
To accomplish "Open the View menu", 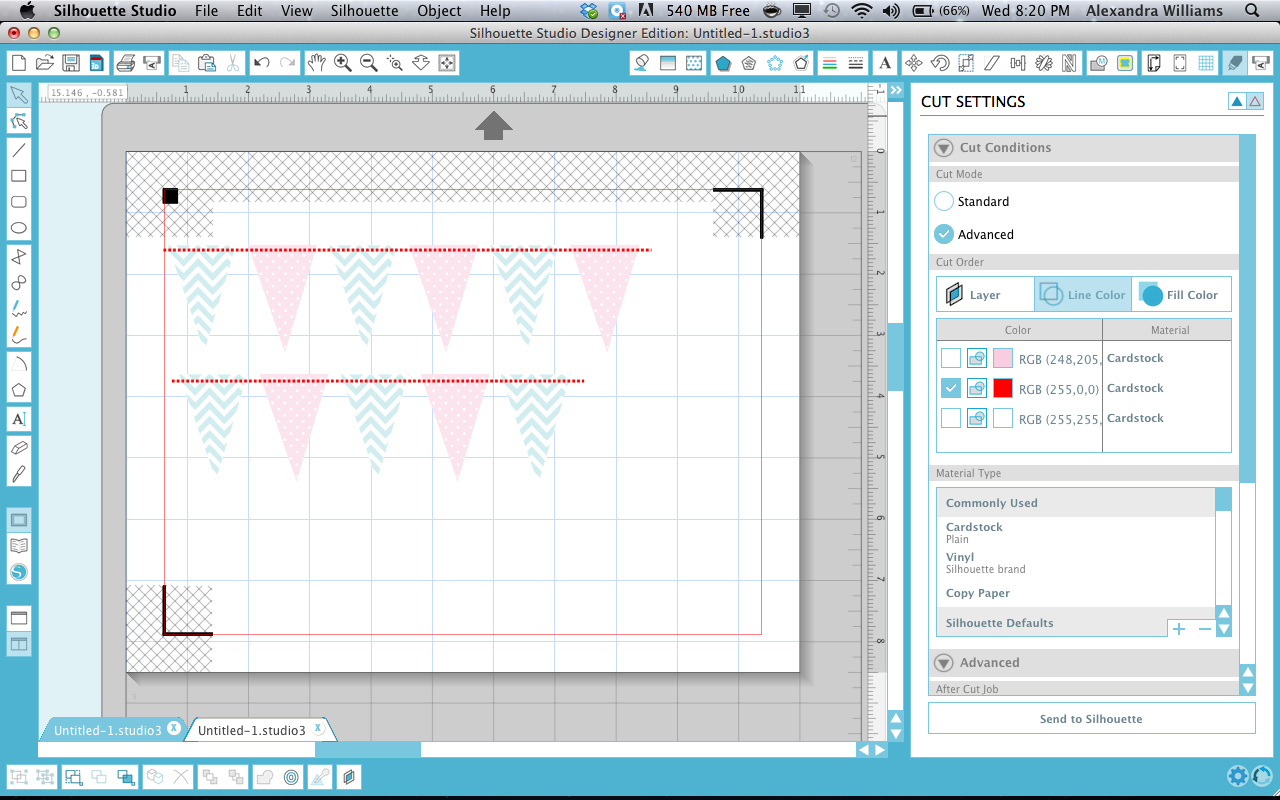I will 297,11.
